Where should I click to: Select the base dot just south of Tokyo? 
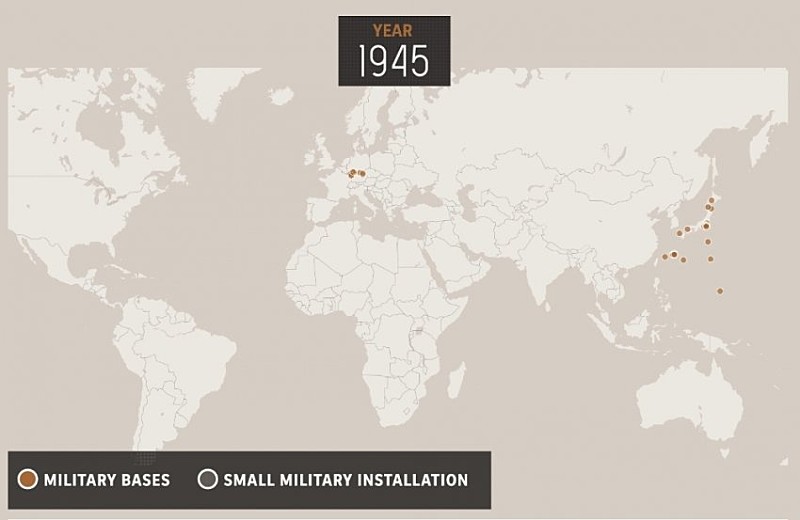708,241
